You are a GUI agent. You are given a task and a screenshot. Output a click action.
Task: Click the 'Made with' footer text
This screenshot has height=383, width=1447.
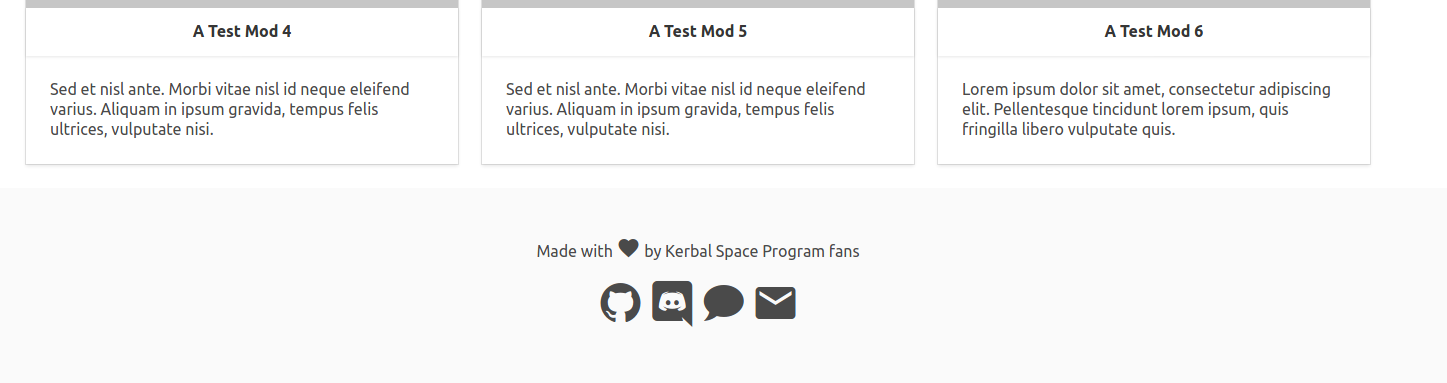(574, 251)
